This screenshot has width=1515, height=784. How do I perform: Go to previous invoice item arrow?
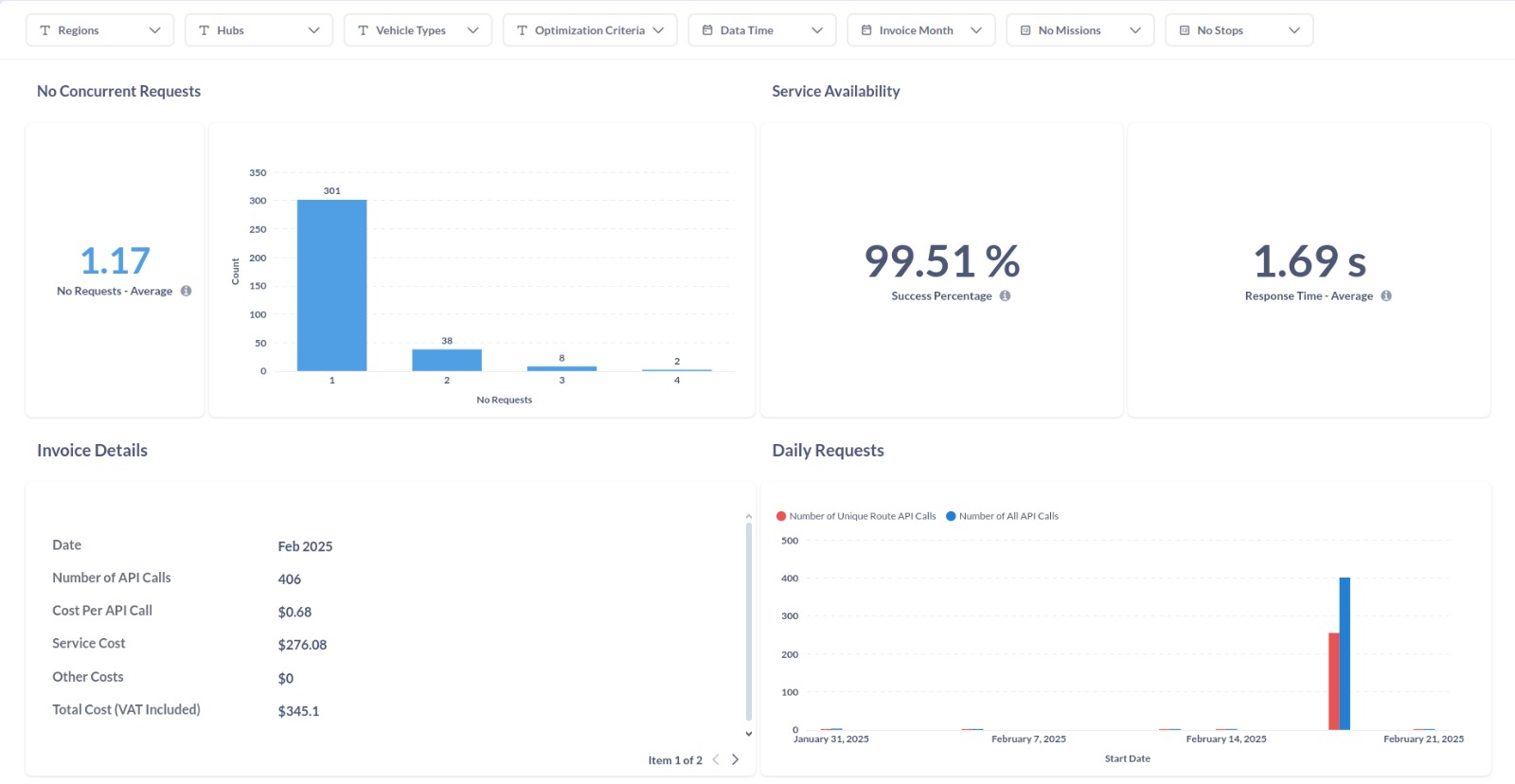point(716,759)
